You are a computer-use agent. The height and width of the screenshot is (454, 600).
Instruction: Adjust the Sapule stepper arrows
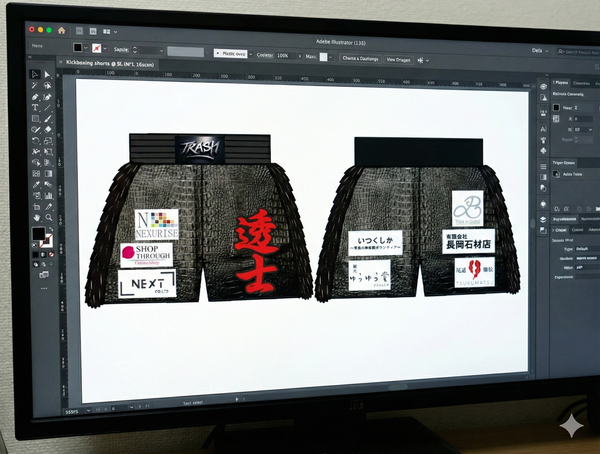click(135, 50)
